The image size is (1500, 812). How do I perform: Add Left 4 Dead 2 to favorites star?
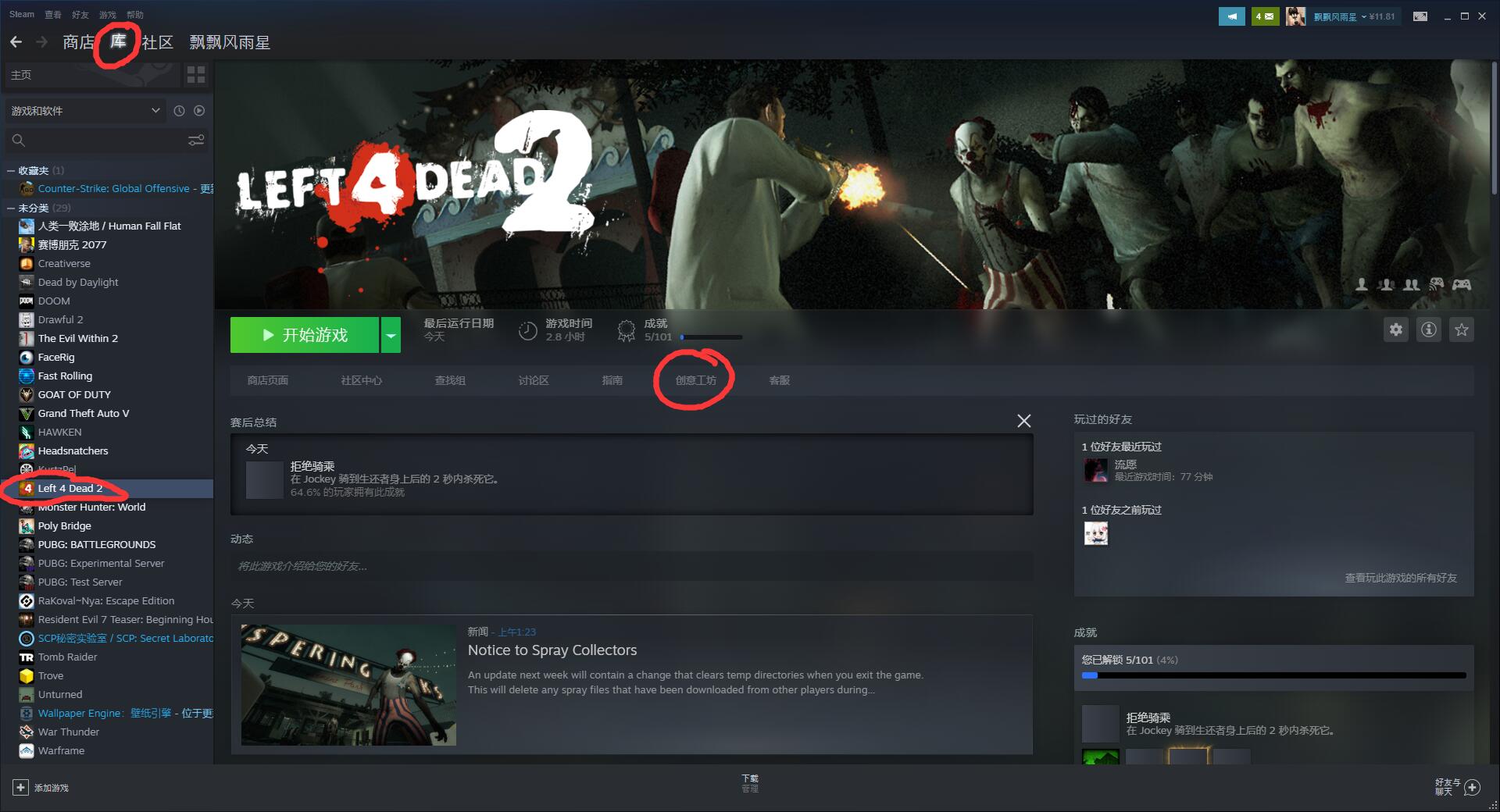(1462, 329)
